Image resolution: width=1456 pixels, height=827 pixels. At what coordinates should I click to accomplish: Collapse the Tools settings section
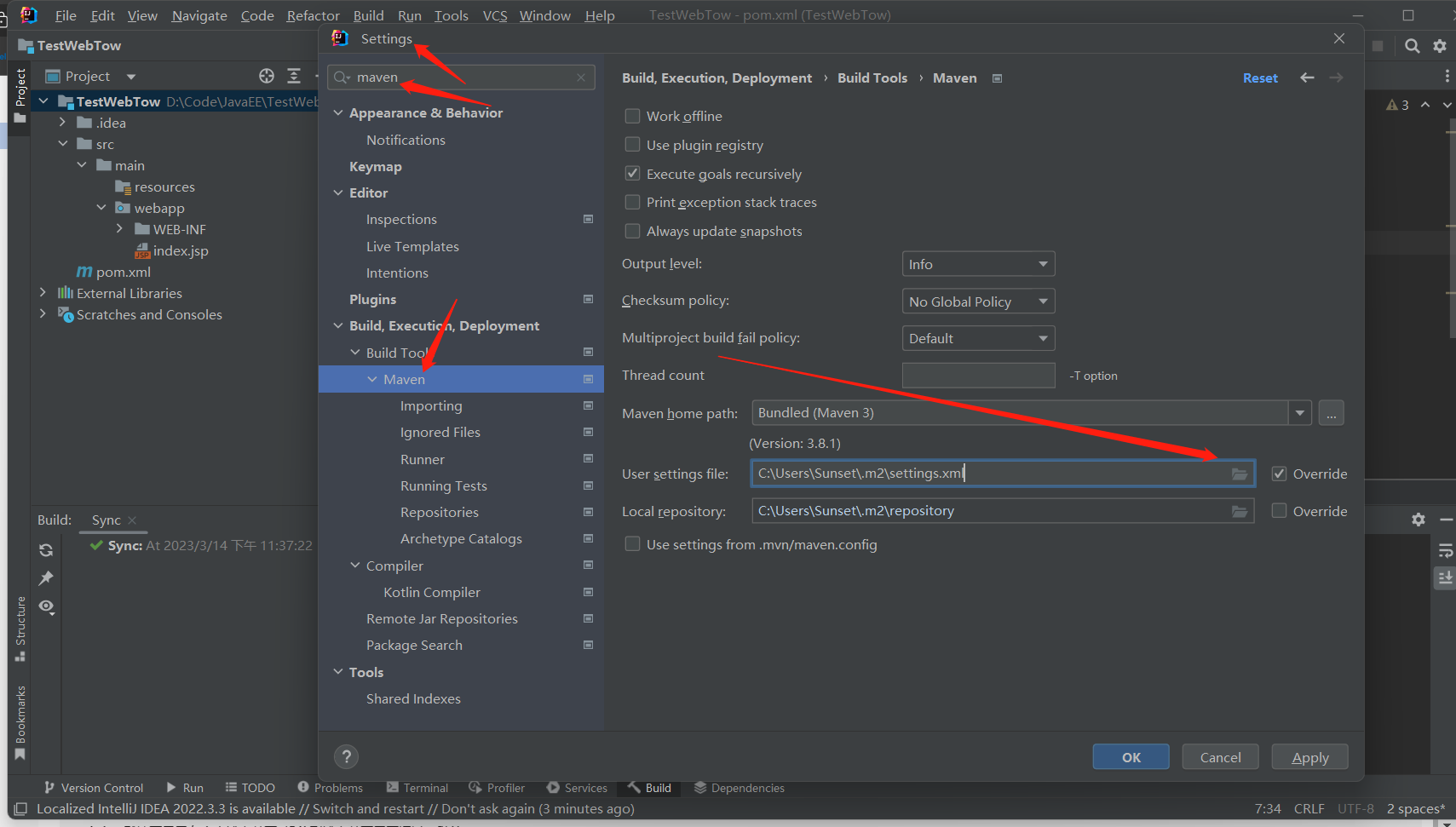pyautogui.click(x=338, y=672)
